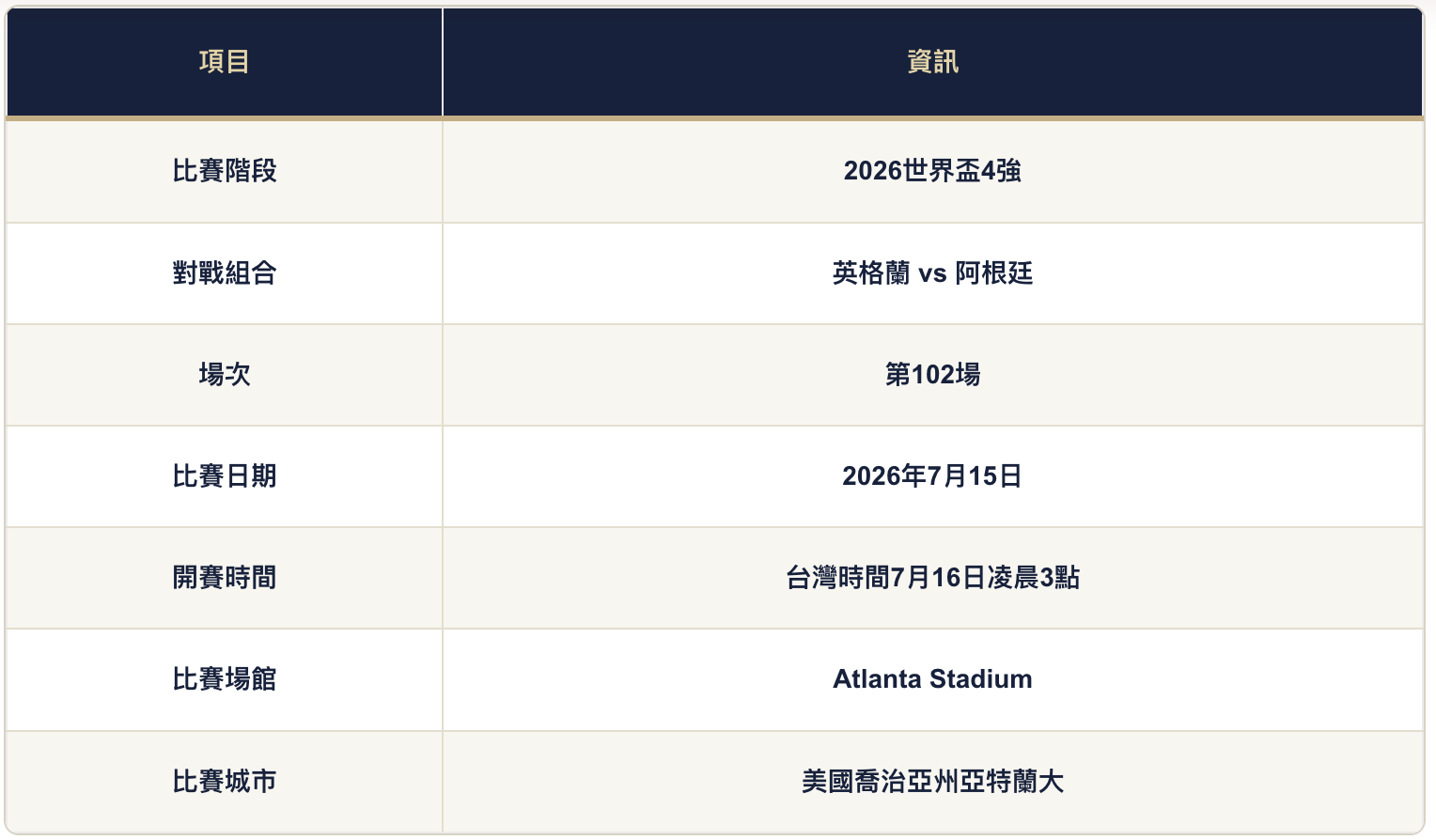The width and height of the screenshot is (1436, 840).
Task: Click the 2026世界盃4強 cell
Action: point(932,171)
